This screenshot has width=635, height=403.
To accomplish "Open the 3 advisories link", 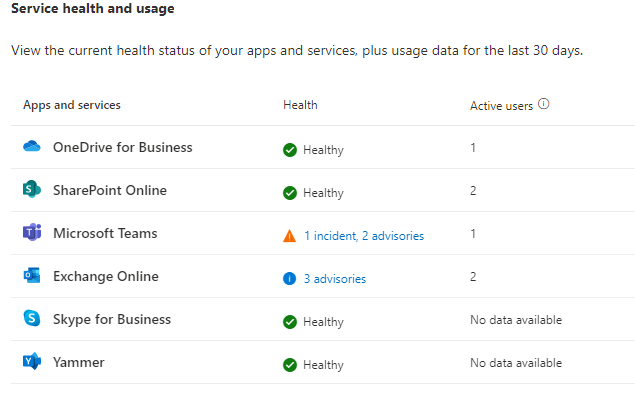I will click(x=335, y=279).
